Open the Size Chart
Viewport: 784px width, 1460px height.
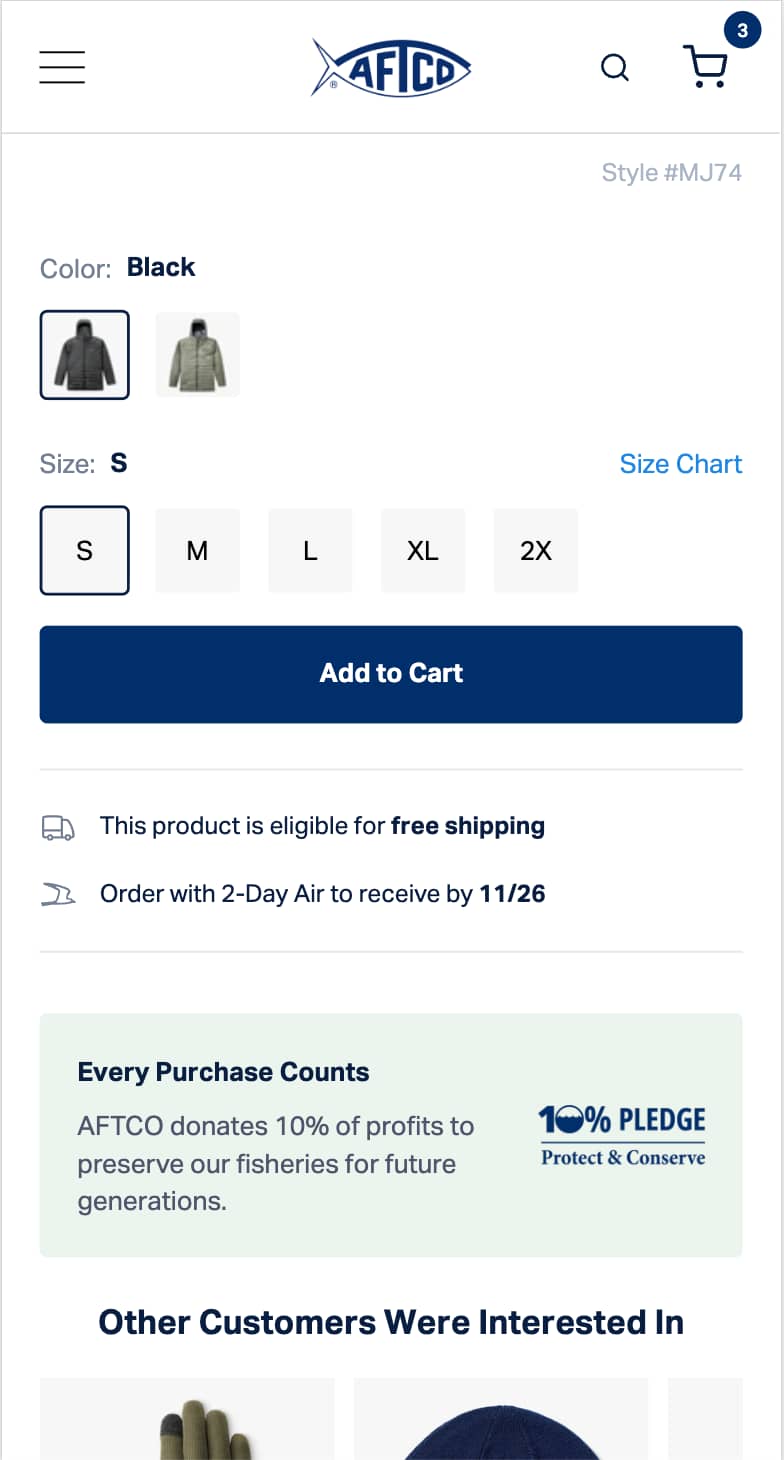point(681,464)
